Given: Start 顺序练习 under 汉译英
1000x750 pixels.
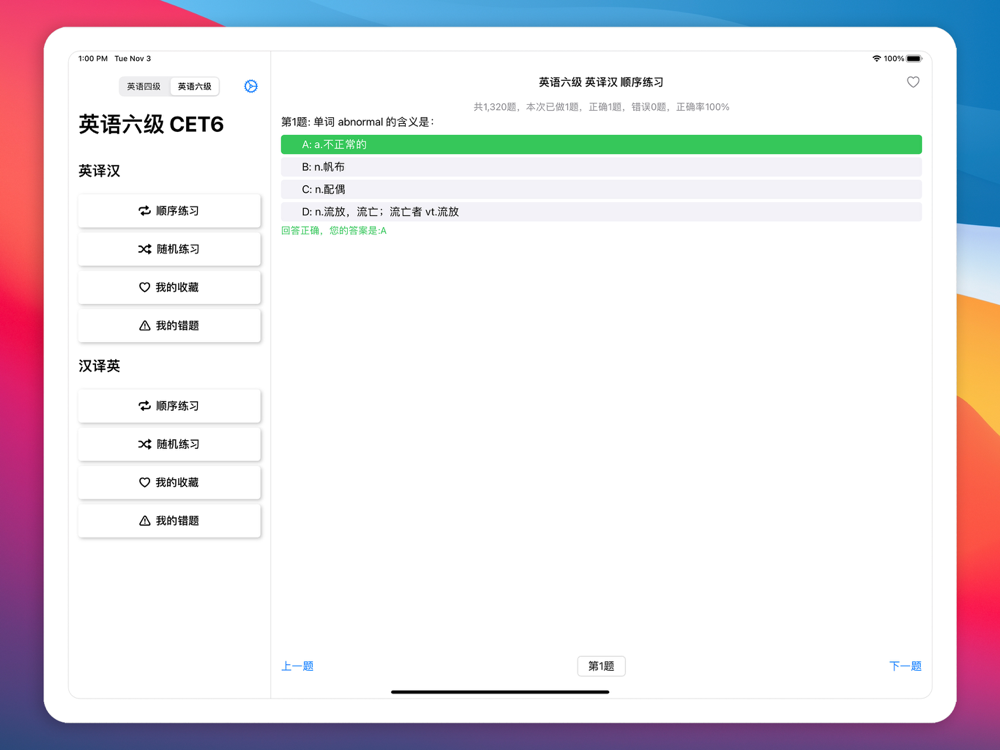Looking at the screenshot, I should coord(169,406).
